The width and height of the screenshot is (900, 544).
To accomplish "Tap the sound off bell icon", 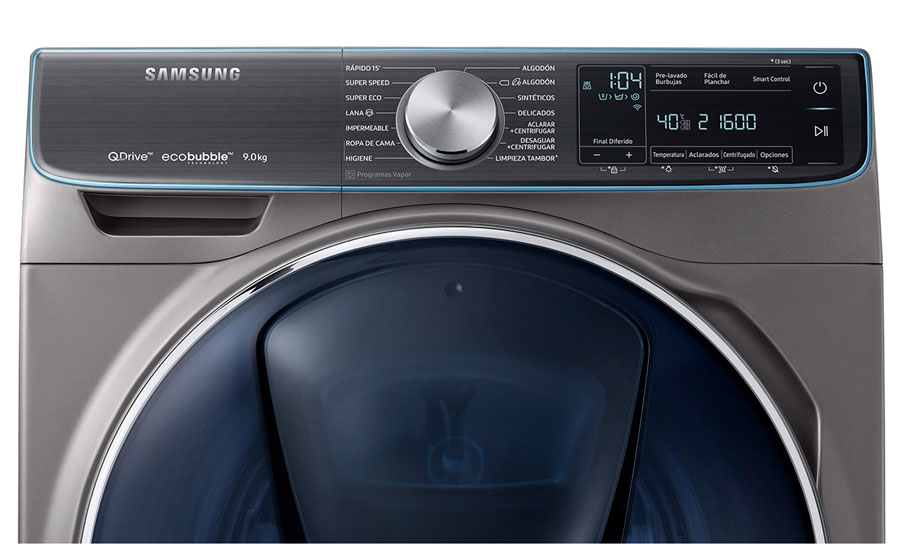I will [x=775, y=169].
